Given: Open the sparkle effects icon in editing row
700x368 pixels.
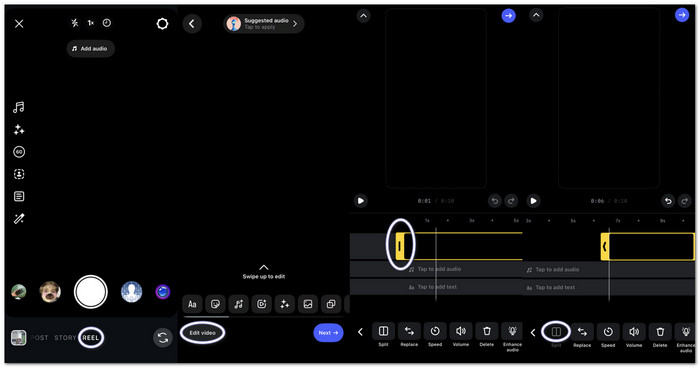Looking at the screenshot, I should (284, 304).
